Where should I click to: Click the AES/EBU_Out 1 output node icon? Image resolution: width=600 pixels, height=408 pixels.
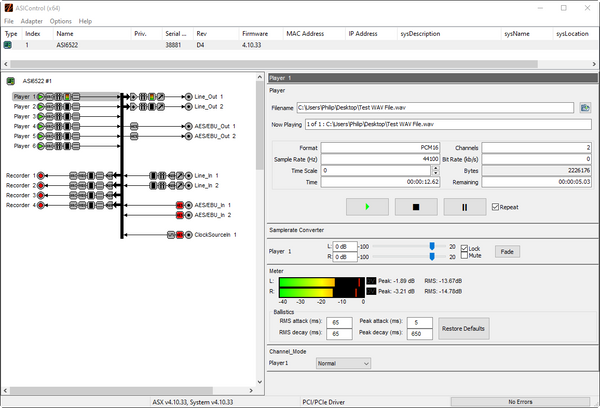coord(188,126)
